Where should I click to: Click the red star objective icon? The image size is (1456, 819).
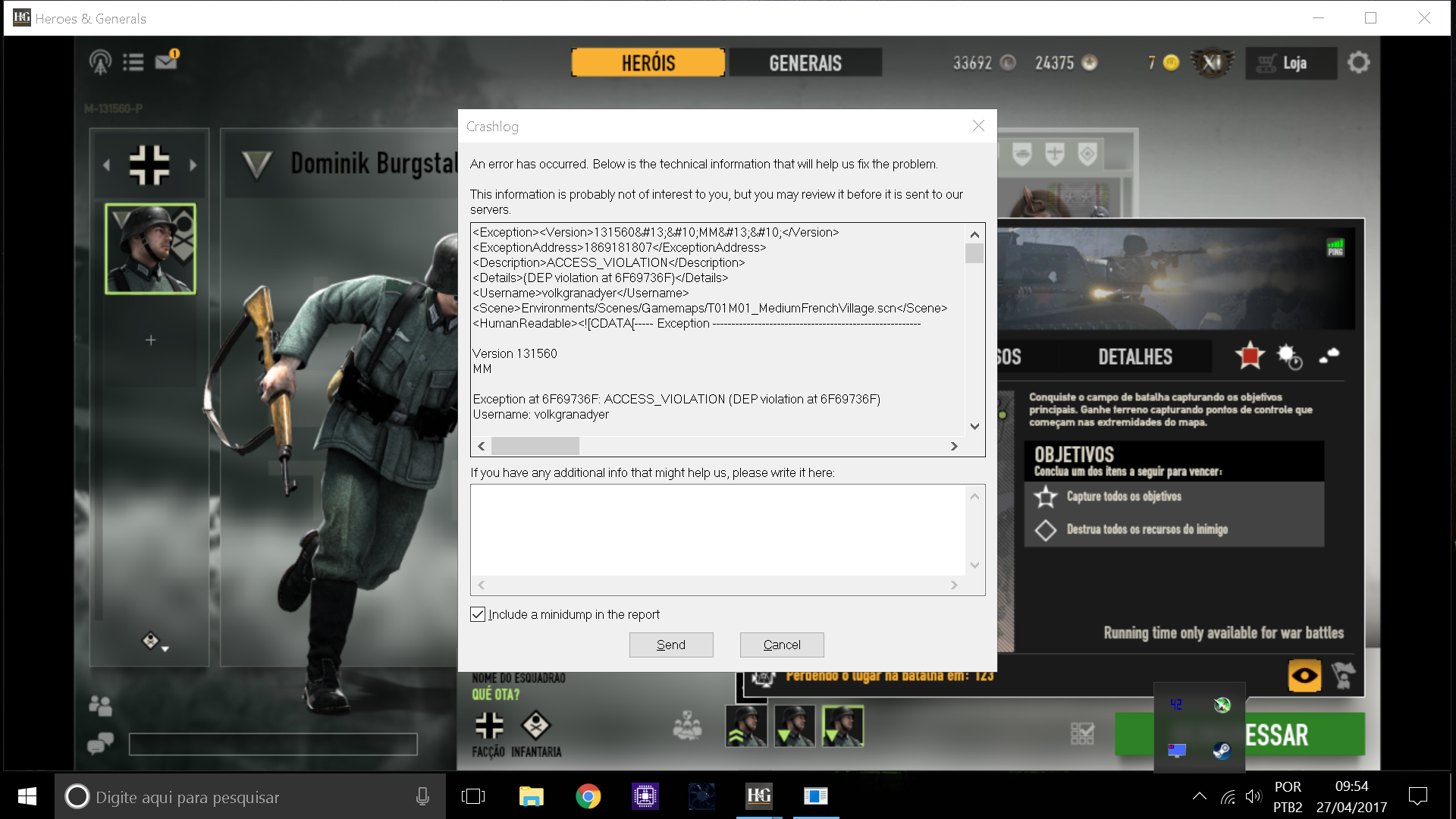[1250, 356]
